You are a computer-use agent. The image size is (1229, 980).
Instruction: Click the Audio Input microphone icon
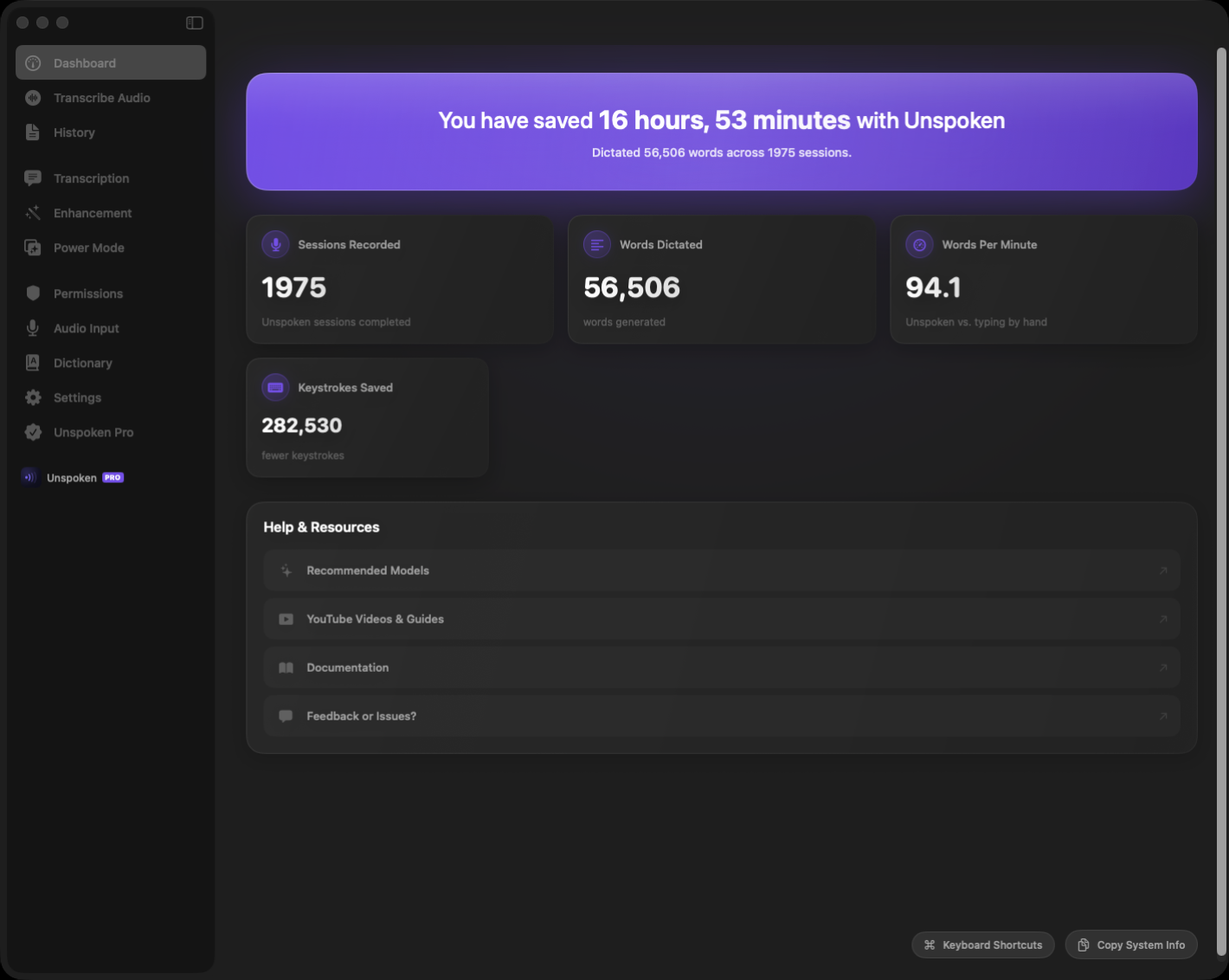(x=33, y=328)
